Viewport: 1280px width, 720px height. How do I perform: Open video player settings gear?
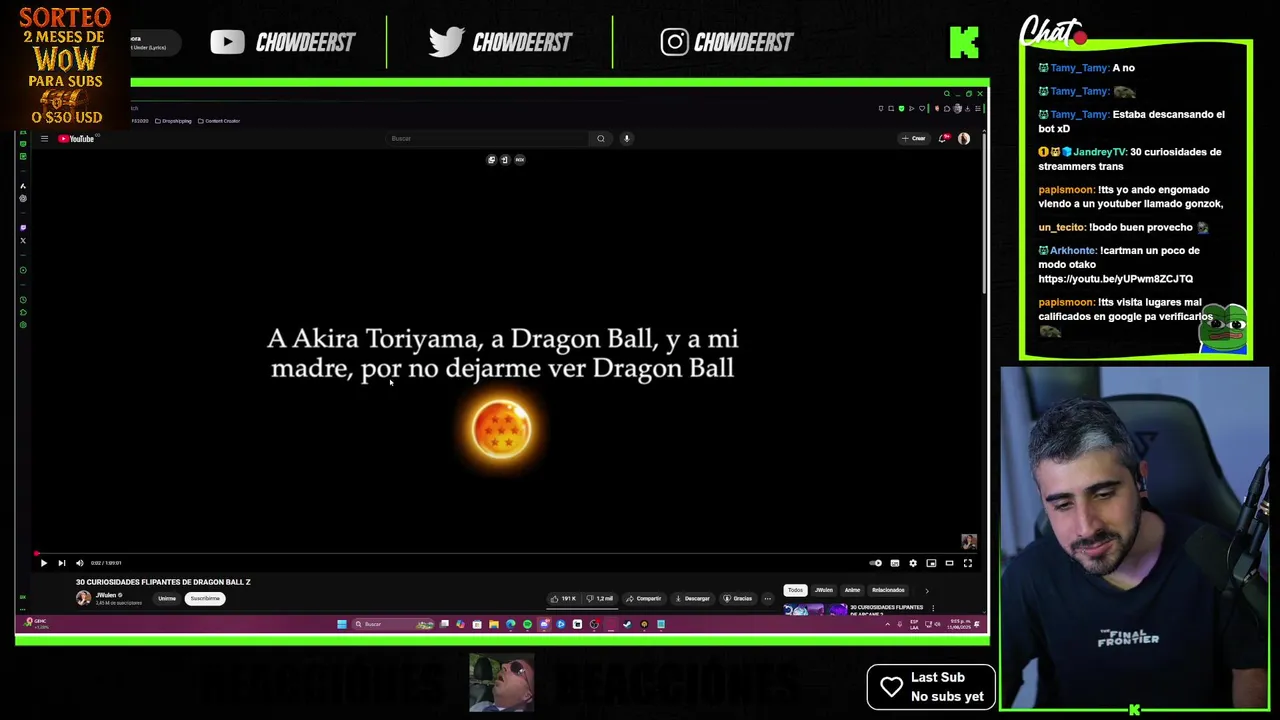coord(912,563)
